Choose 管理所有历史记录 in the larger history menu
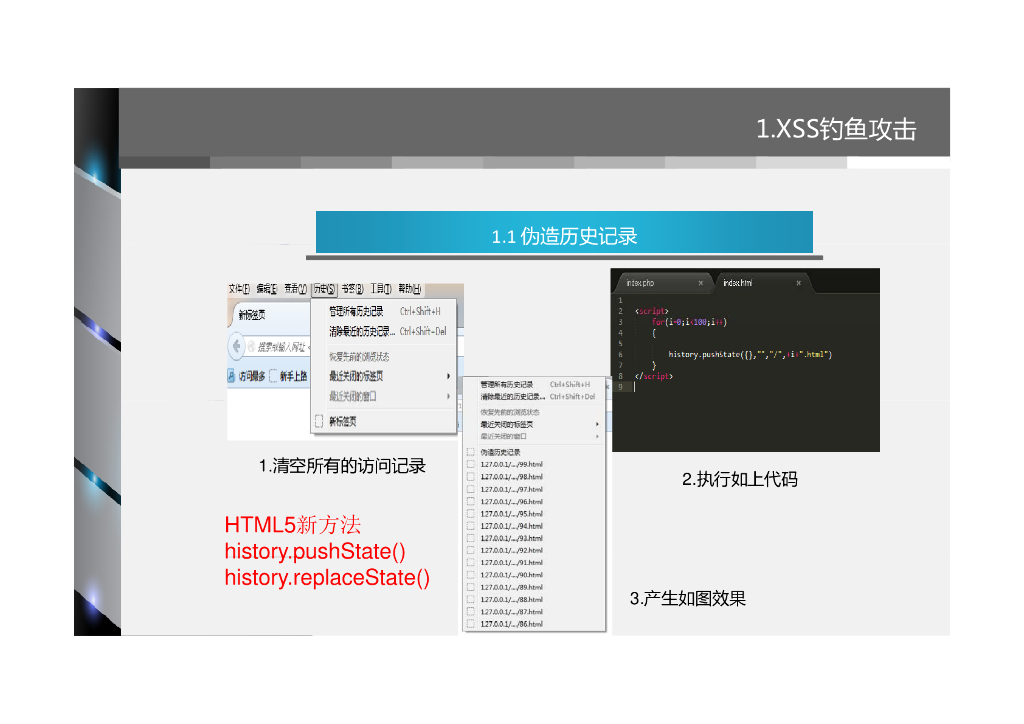The height and width of the screenshot is (724, 1024). (384, 311)
